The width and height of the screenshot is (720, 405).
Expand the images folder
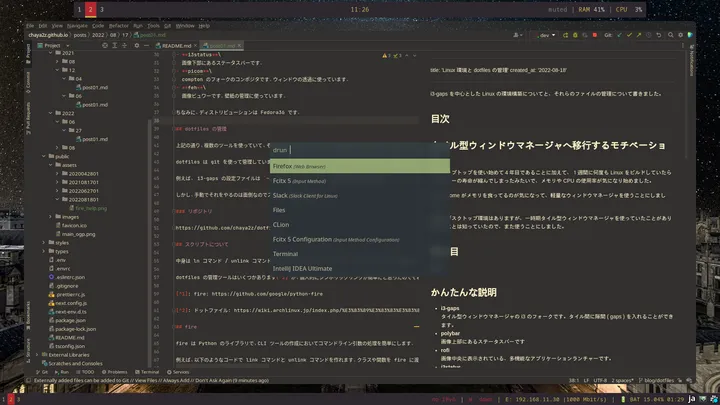click(51, 217)
